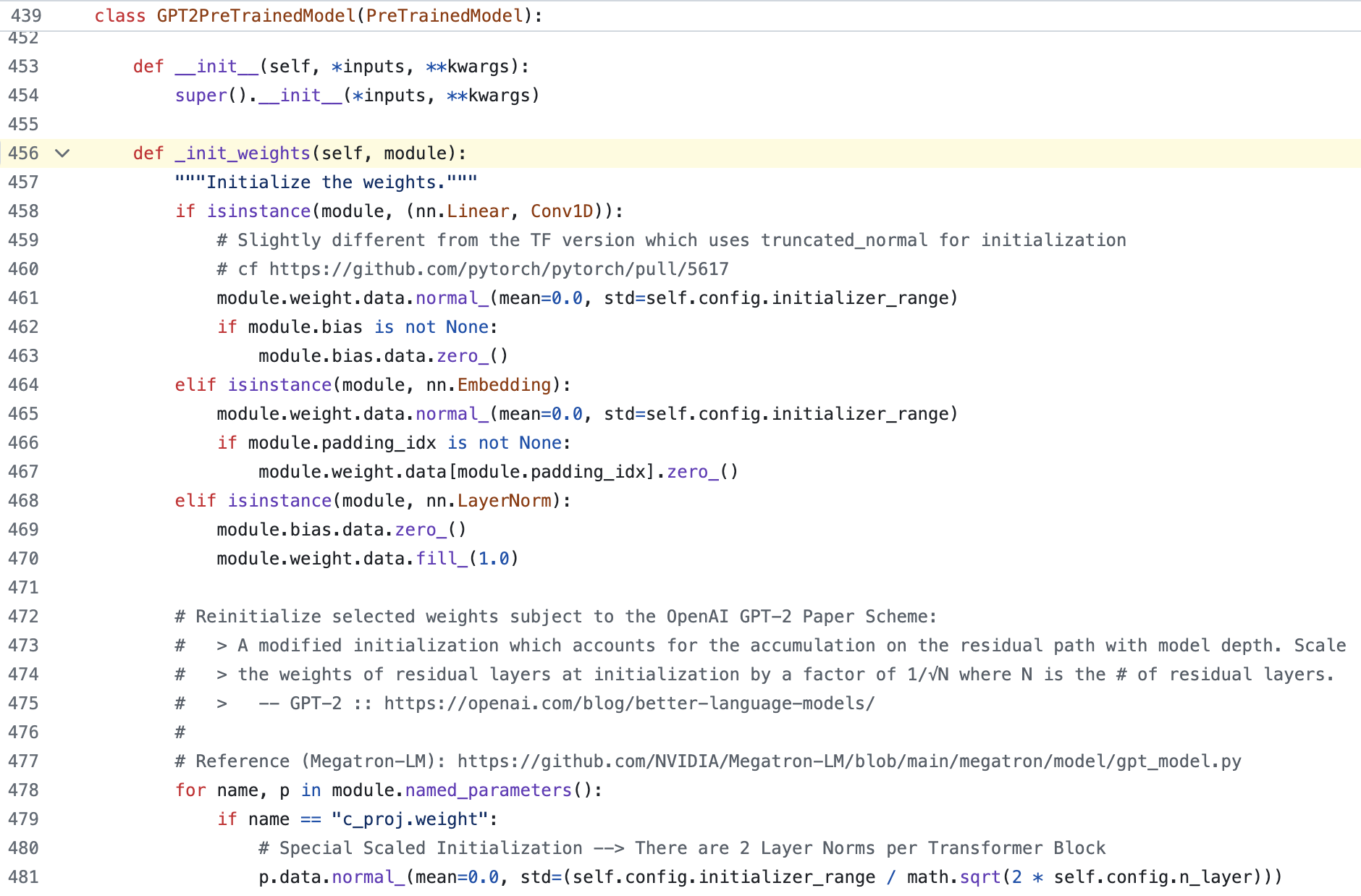This screenshot has width=1361, height=896.
Task: Click zero_() call on line 467
Action: tap(702, 472)
